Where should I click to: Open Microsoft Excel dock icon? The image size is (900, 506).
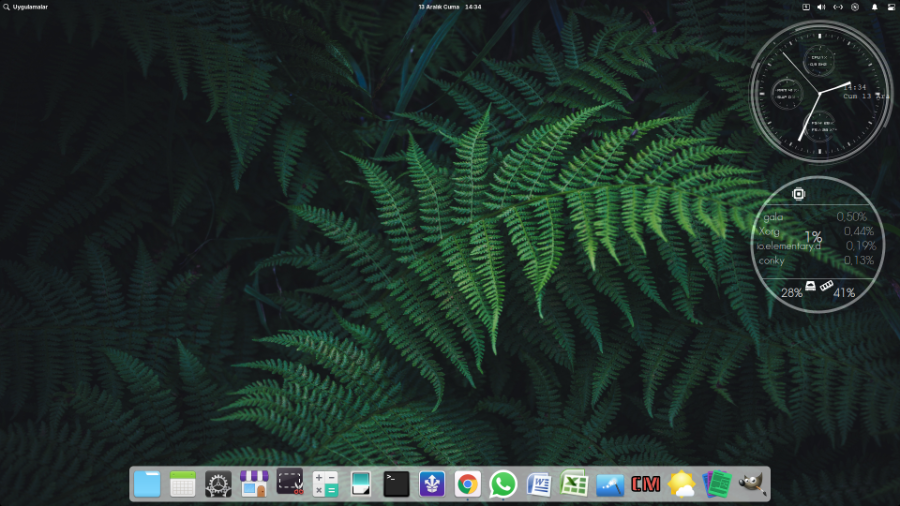click(574, 484)
